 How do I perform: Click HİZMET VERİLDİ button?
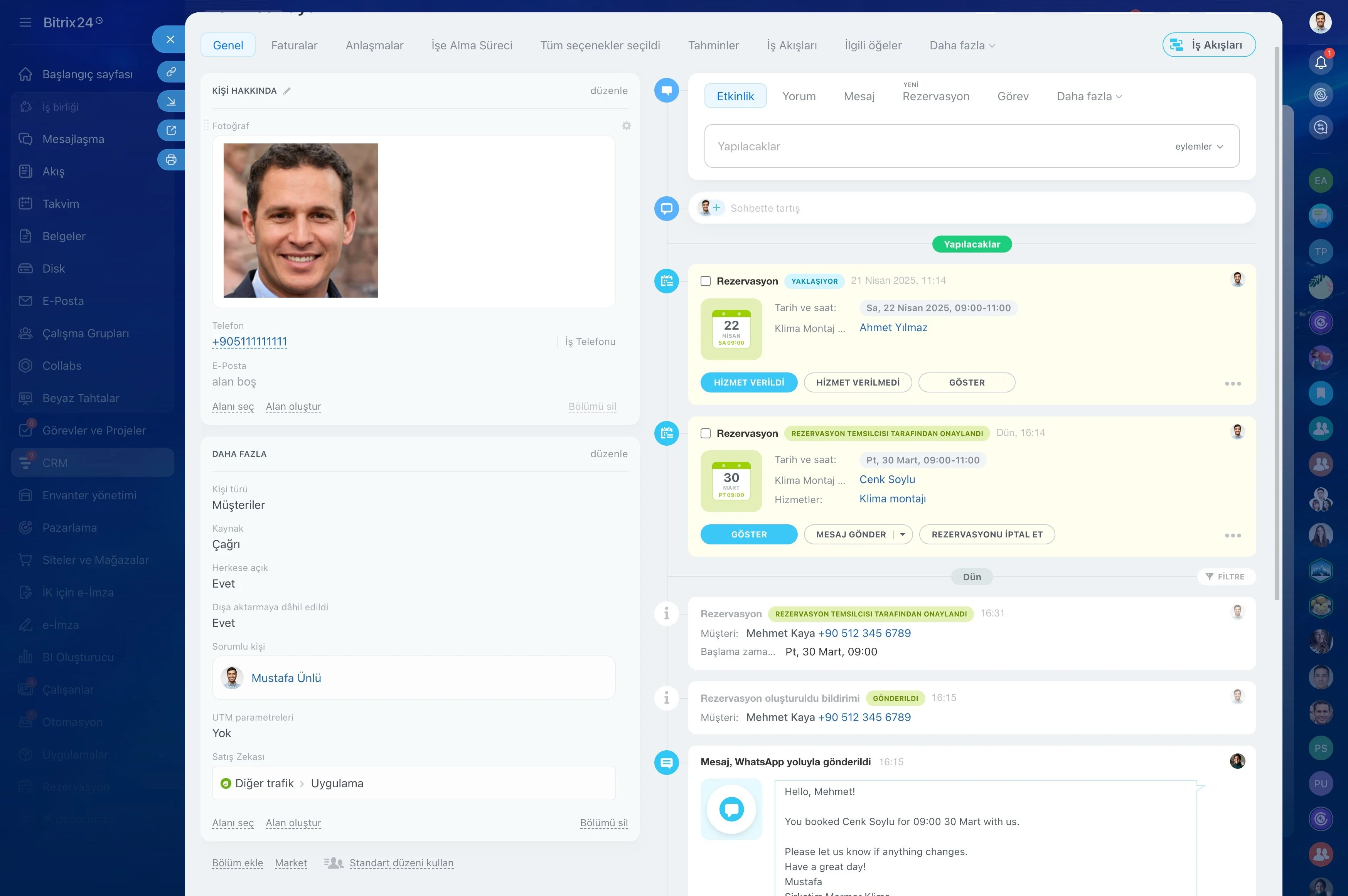[x=748, y=382]
